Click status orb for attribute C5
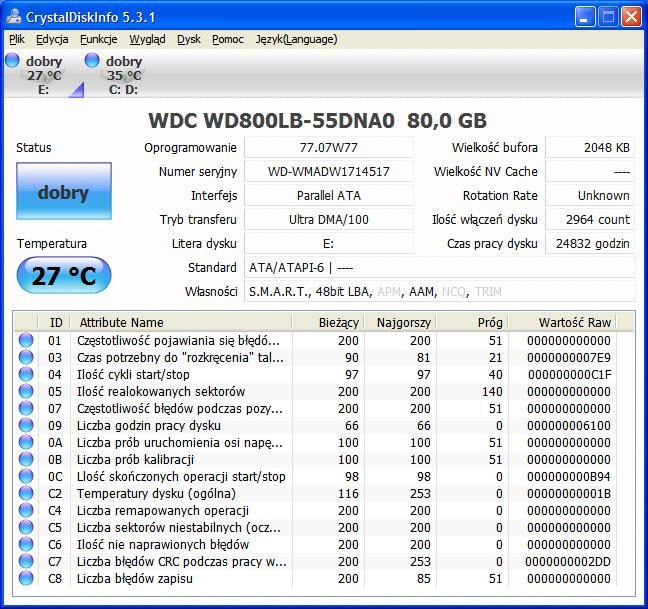 (x=26, y=527)
